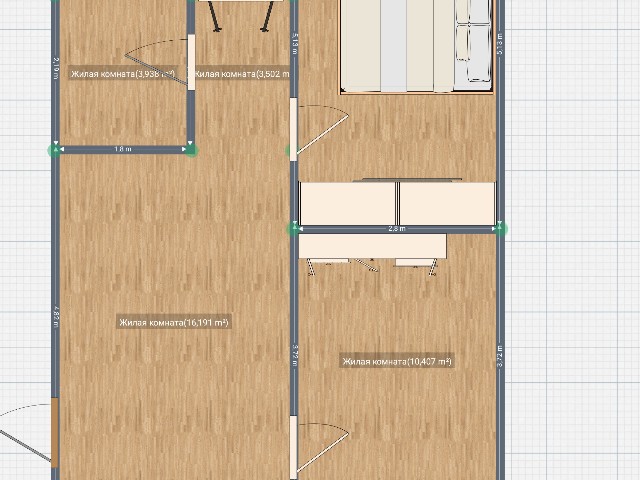Click the 3,502 m² room label

[242, 73]
